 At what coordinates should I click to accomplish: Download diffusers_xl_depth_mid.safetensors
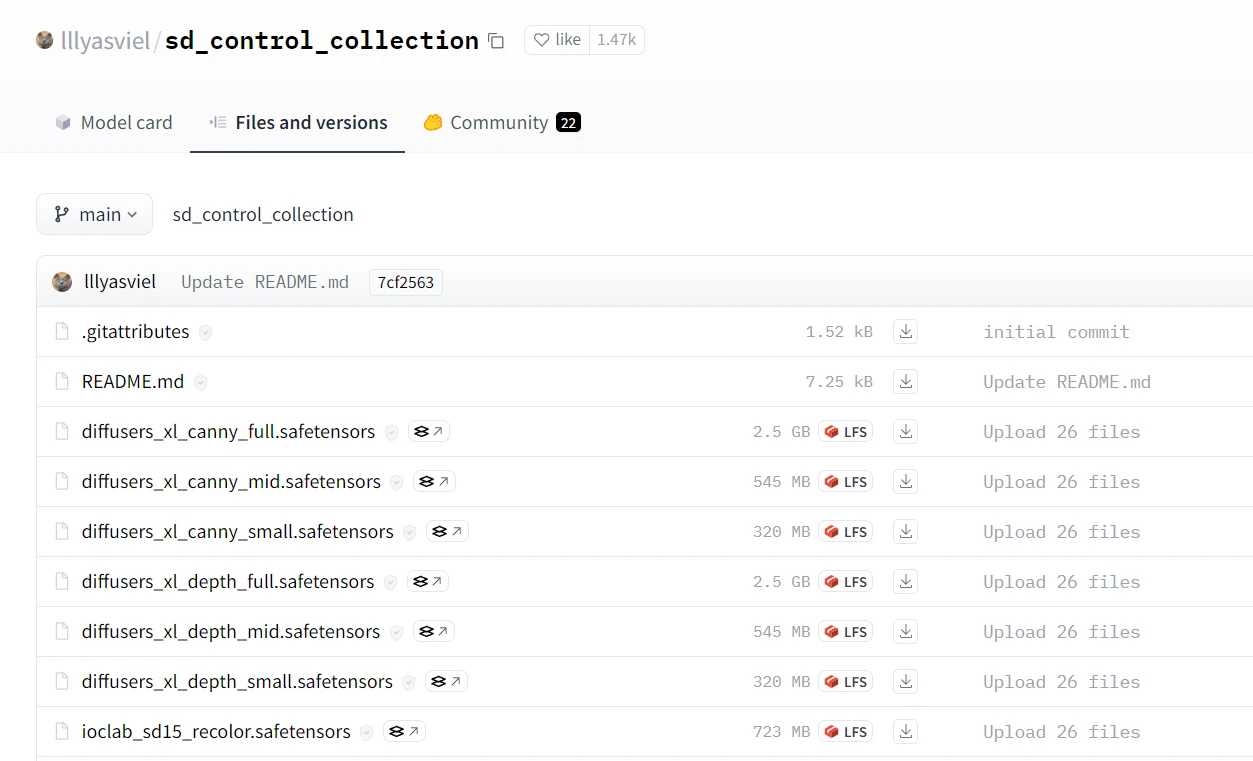(906, 632)
